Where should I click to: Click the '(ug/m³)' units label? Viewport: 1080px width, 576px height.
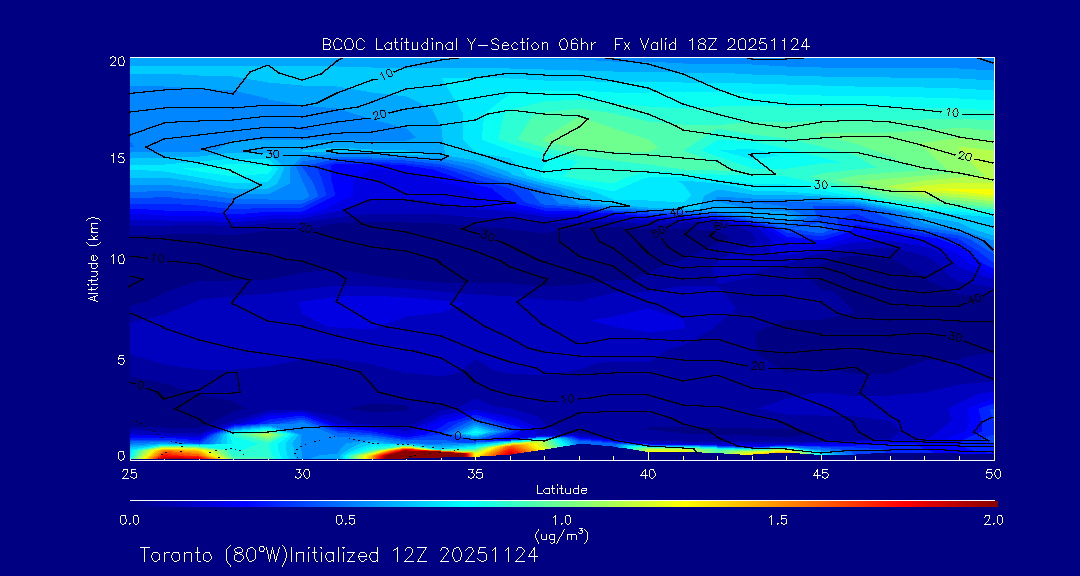[x=561, y=536]
